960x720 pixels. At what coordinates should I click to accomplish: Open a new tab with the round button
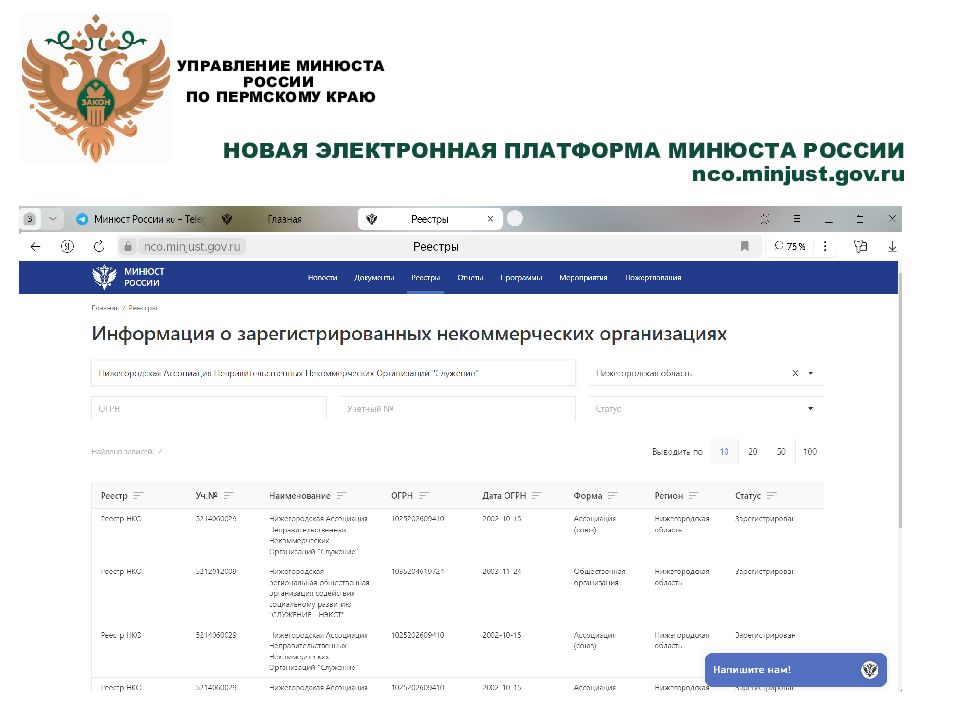point(515,219)
